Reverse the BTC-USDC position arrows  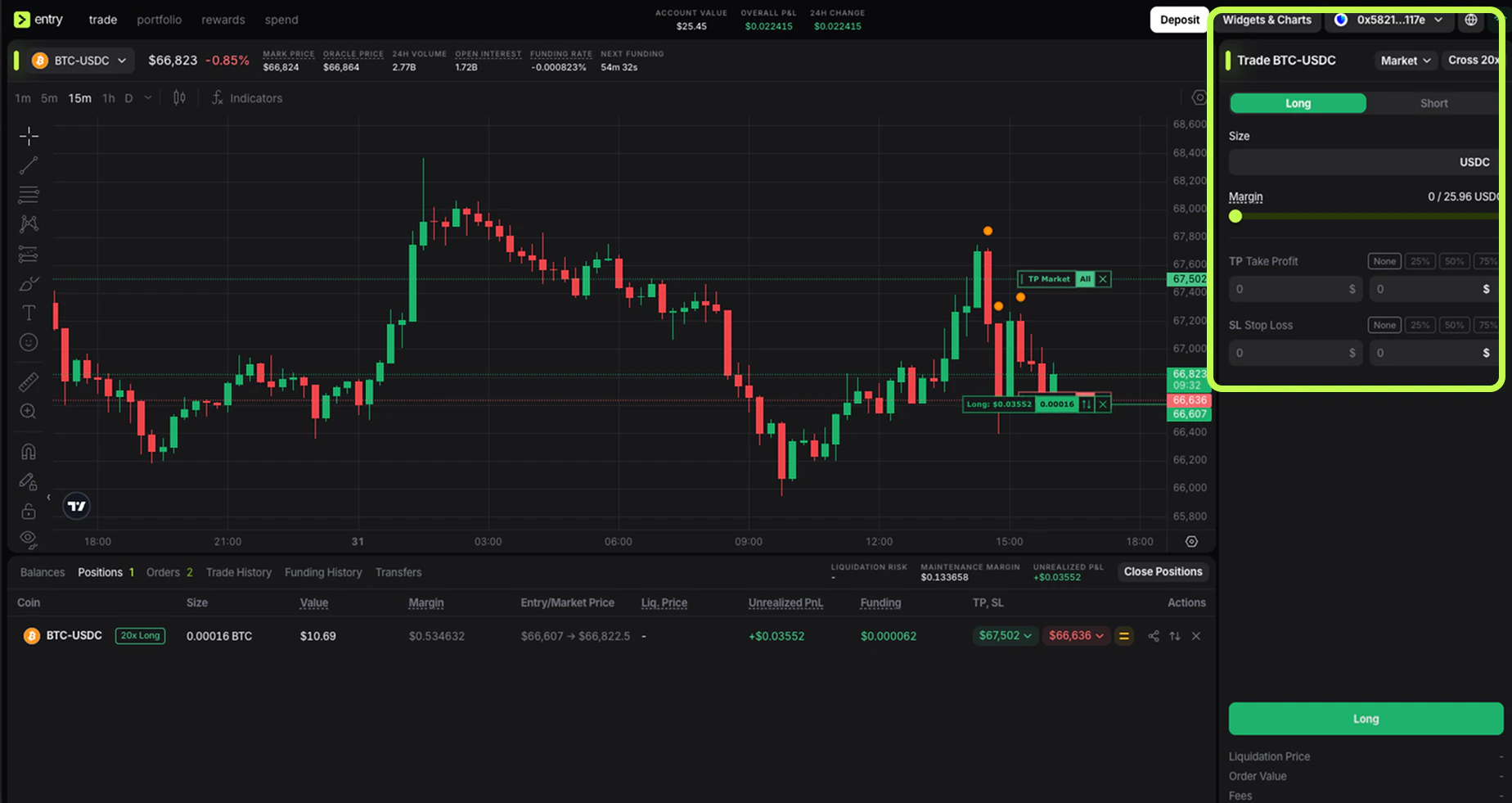tap(1175, 636)
